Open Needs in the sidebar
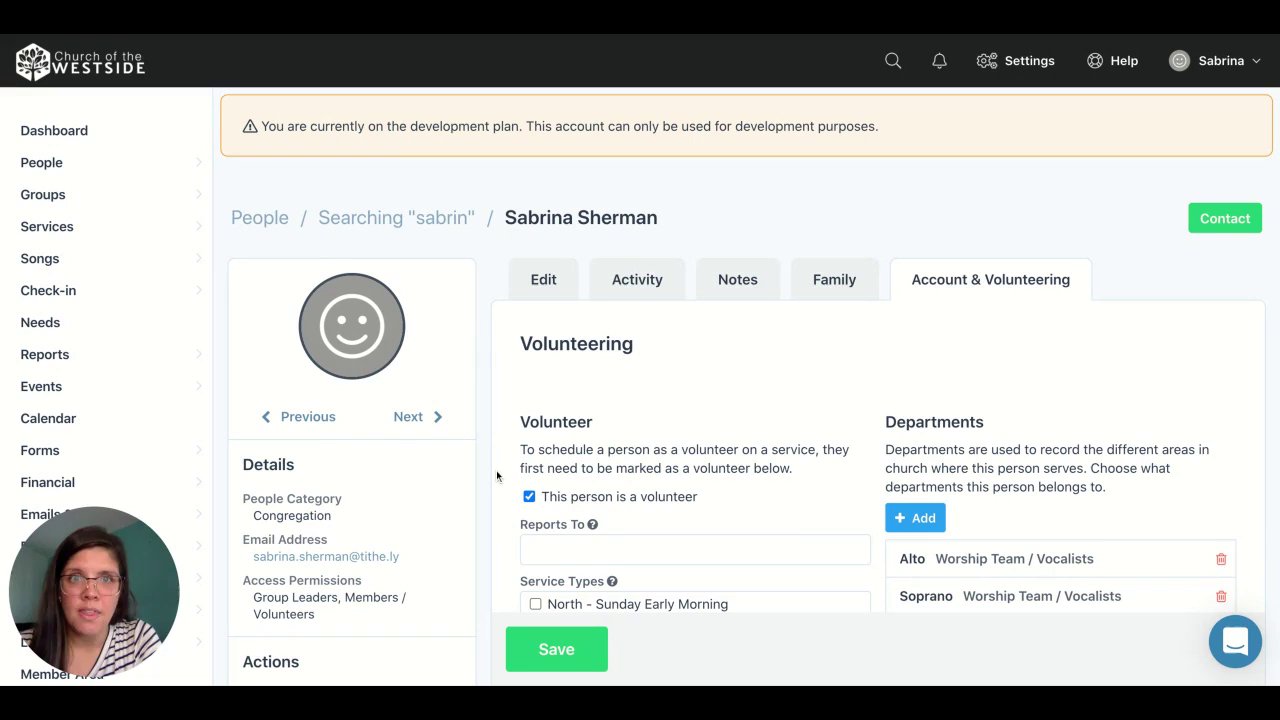The width and height of the screenshot is (1280, 720). click(40, 322)
